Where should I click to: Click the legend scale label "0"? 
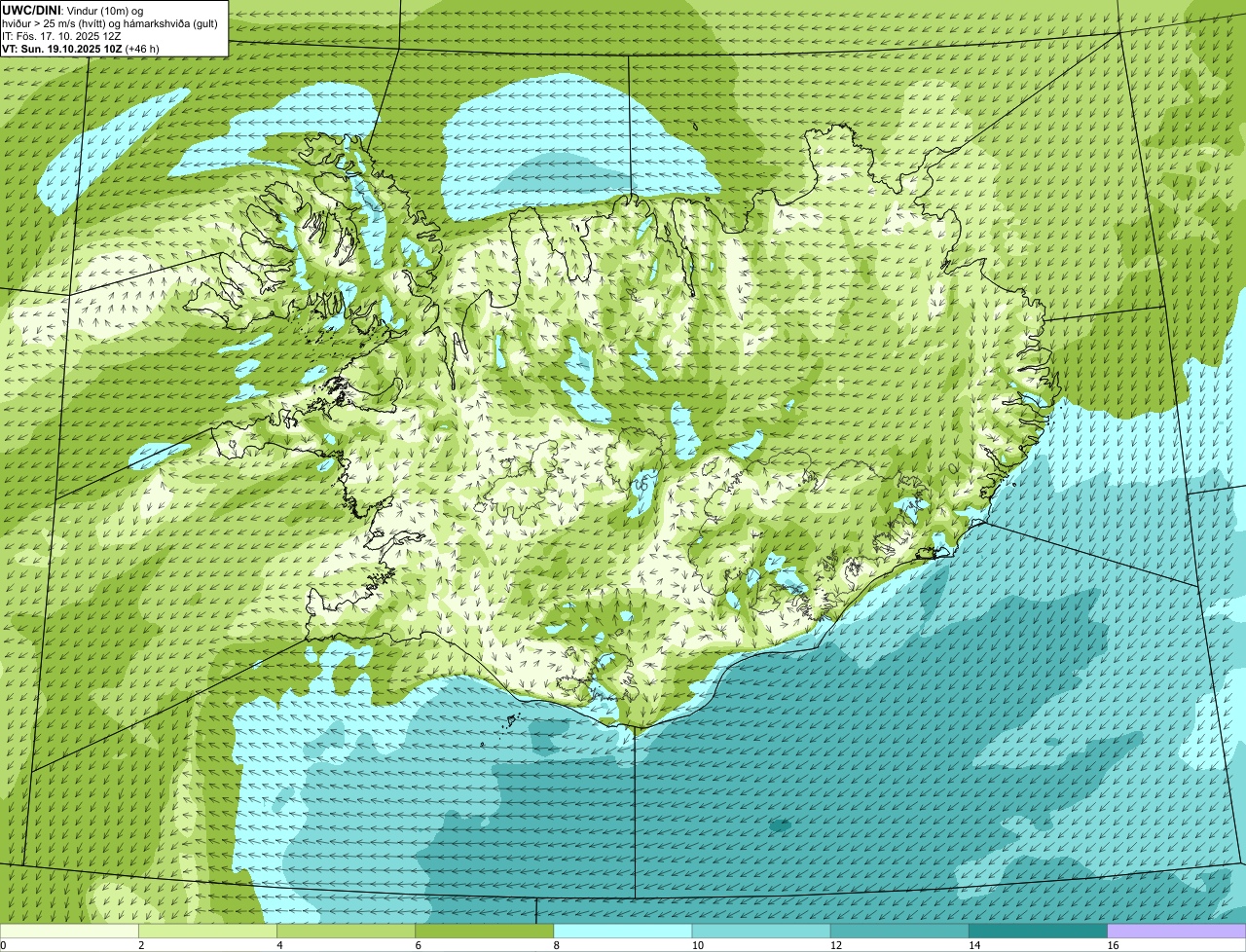4,945
